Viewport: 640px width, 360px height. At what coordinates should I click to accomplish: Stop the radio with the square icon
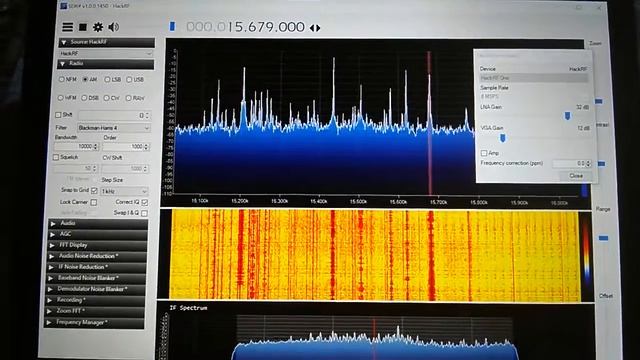pos(82,27)
